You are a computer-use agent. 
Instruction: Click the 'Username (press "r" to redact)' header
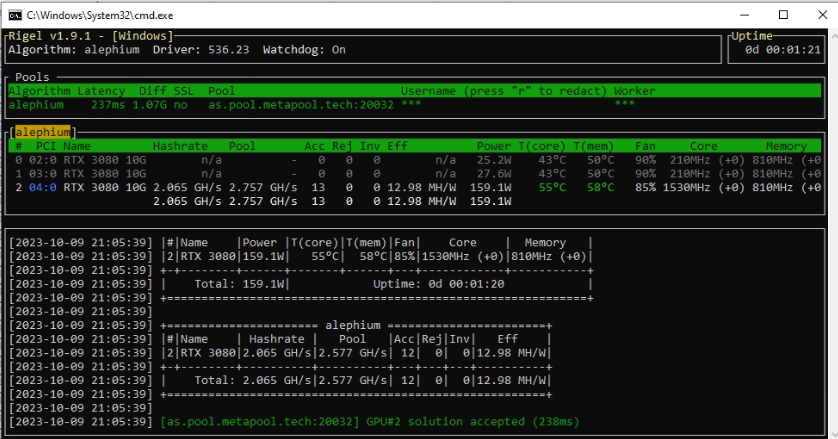point(503,91)
